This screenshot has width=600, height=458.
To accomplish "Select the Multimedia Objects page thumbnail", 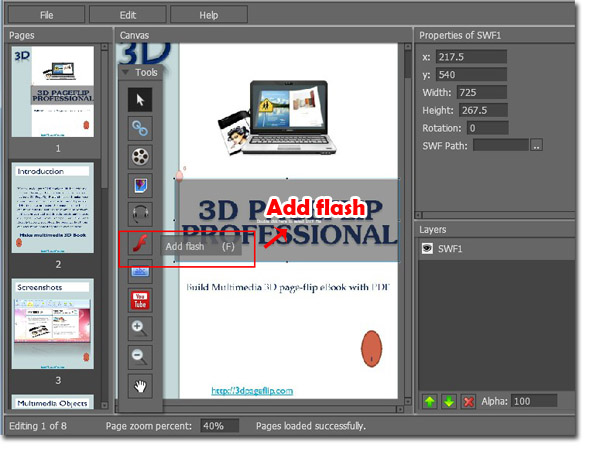I will click(x=53, y=402).
